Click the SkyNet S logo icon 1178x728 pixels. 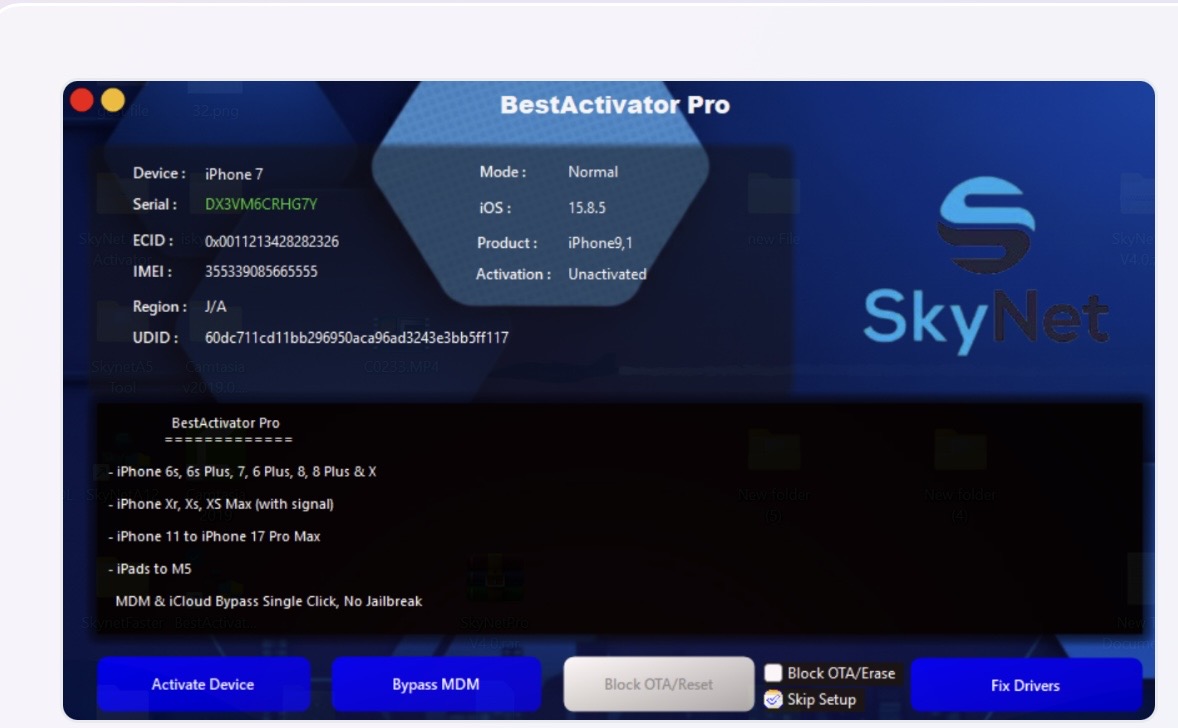[x=986, y=226]
